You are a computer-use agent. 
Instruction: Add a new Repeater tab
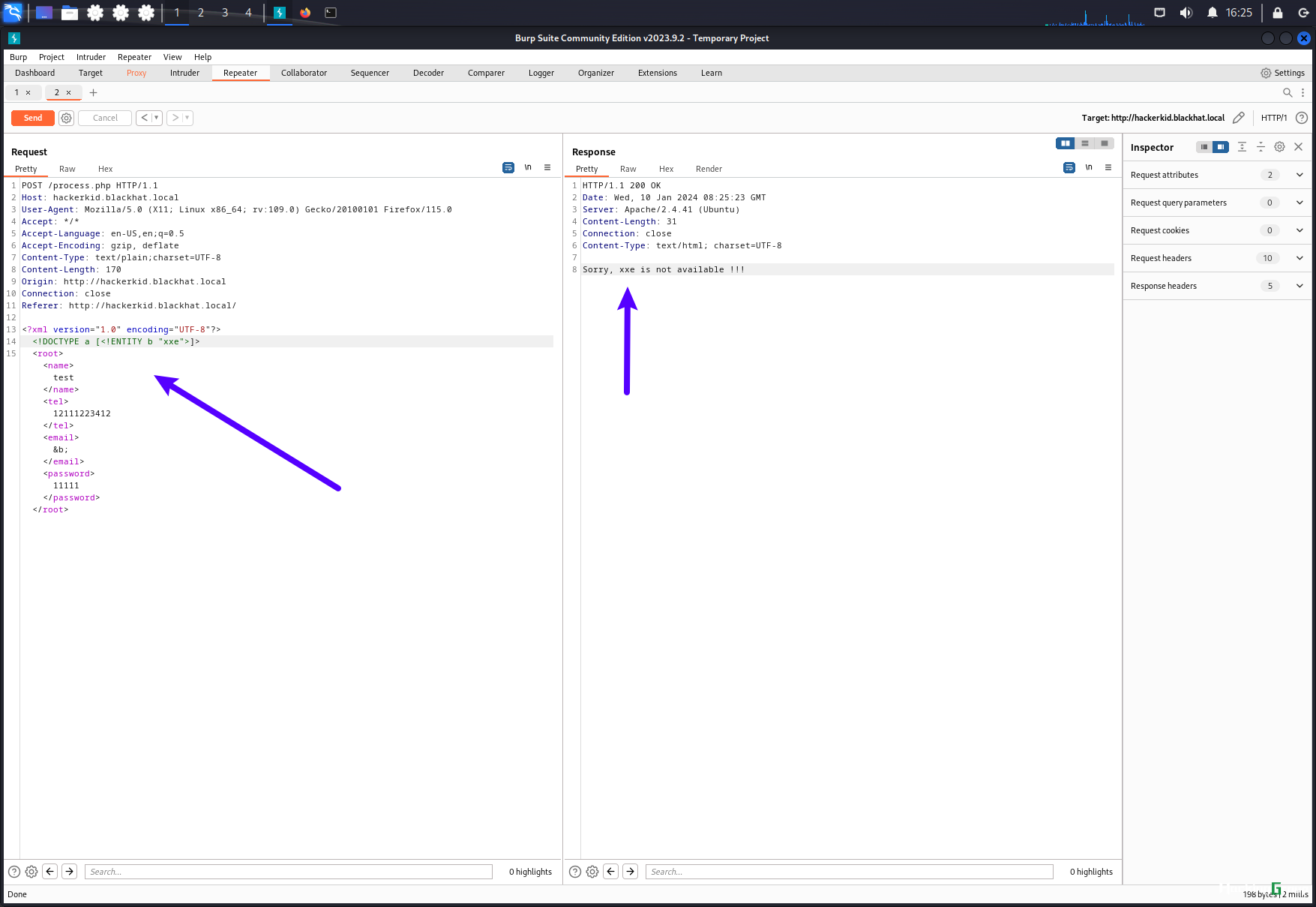[x=94, y=92]
